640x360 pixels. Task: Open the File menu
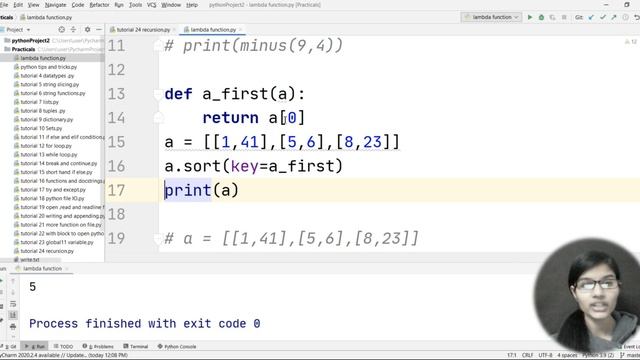tap(4, 5)
